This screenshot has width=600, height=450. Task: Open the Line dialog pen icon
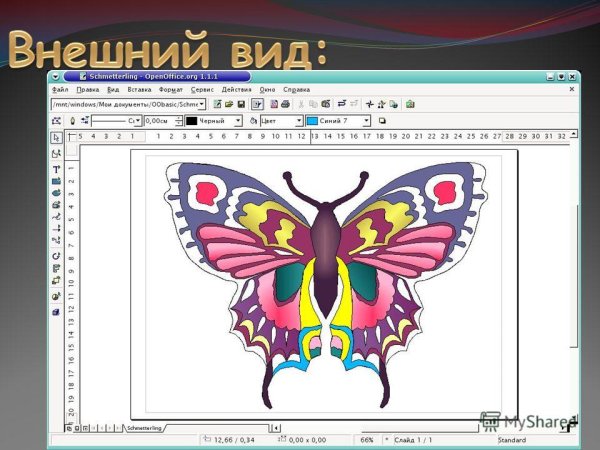tap(72, 121)
